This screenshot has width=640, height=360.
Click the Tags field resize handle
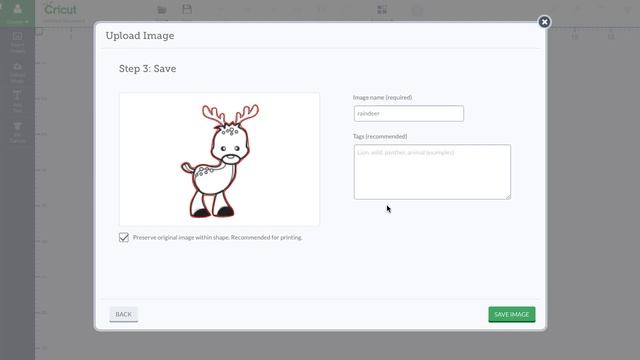tap(508, 197)
